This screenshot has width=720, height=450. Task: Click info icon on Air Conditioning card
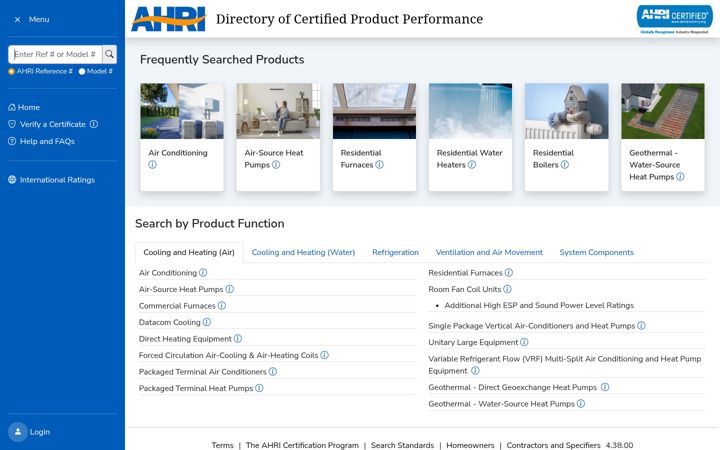coord(152,164)
